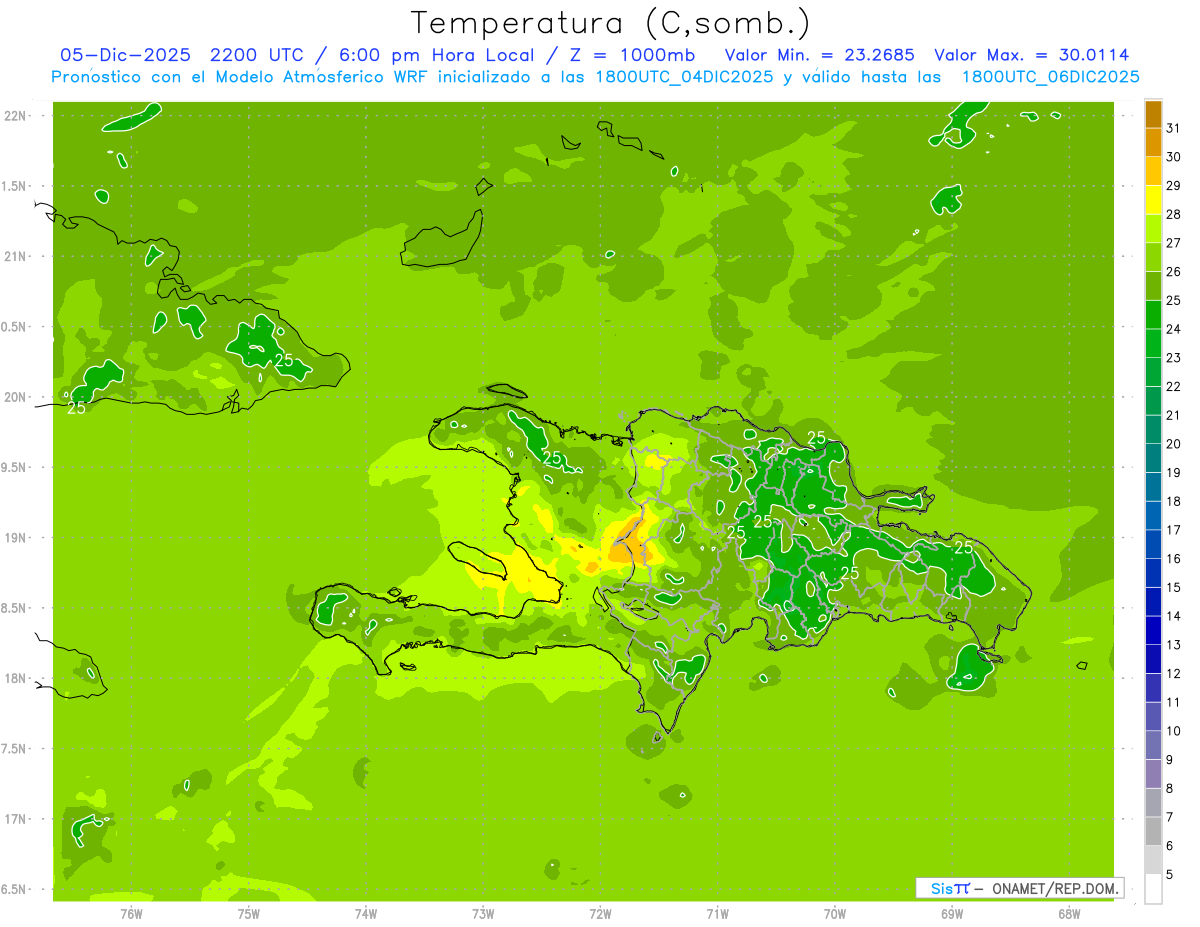Viewport: 1200px width, 927px height.
Task: Click 'Valor Min. = 23.2685' text
Action: [x=820, y=55]
